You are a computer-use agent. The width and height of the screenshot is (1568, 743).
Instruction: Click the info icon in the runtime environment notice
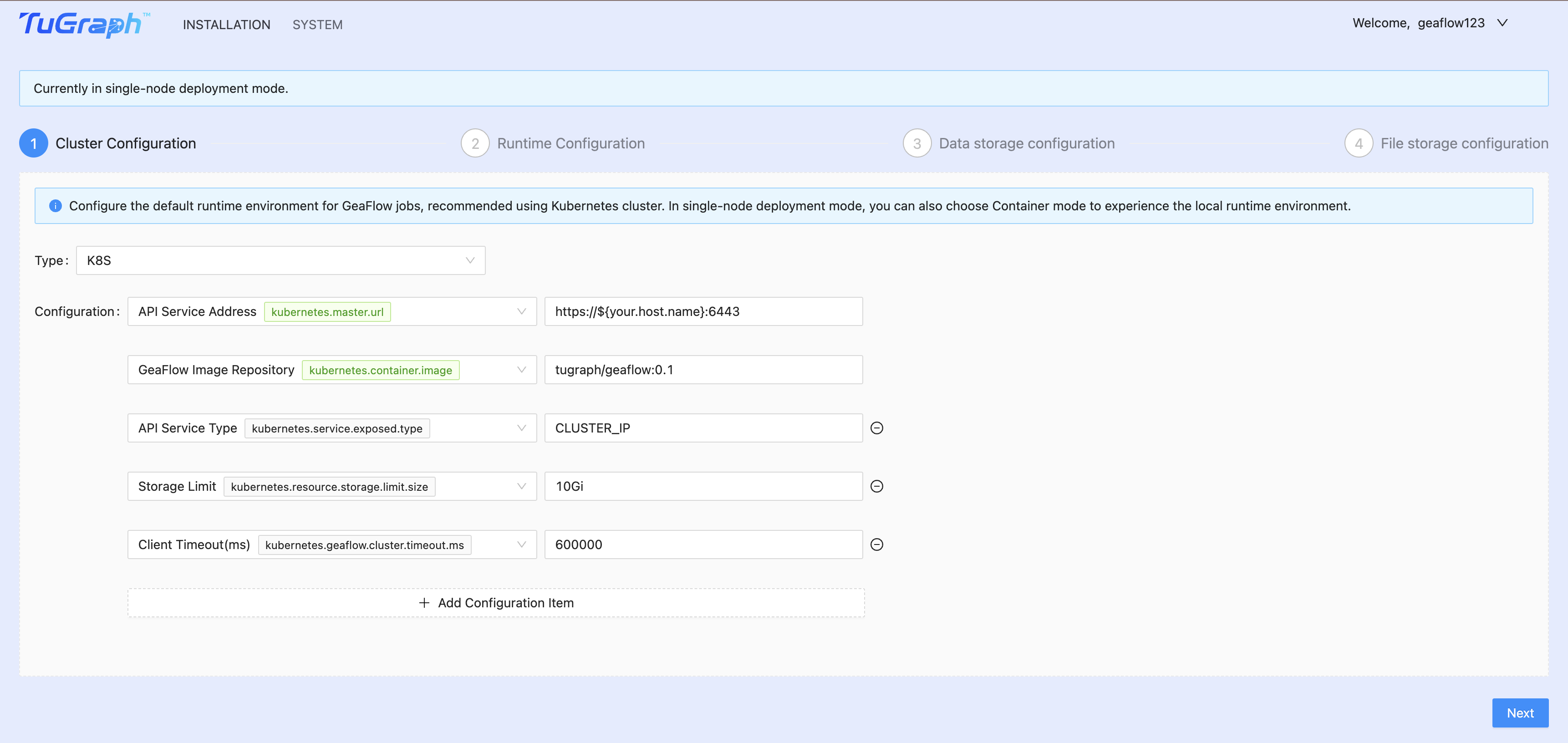56,206
